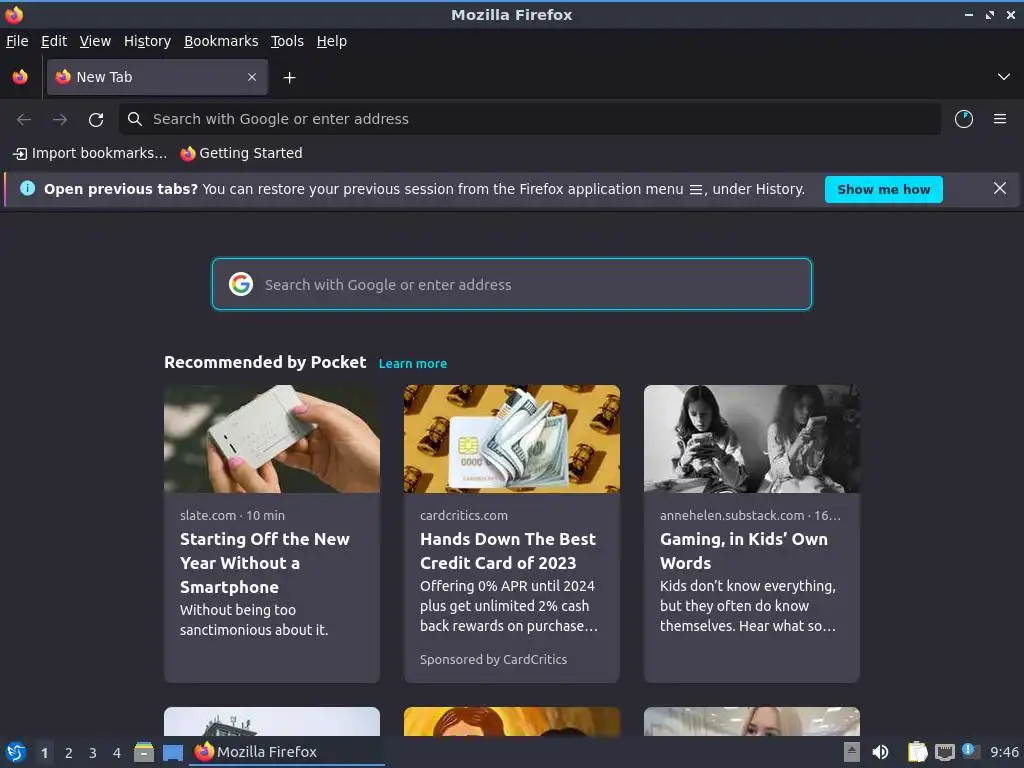Click the cardcritics.com source text

pos(464,515)
